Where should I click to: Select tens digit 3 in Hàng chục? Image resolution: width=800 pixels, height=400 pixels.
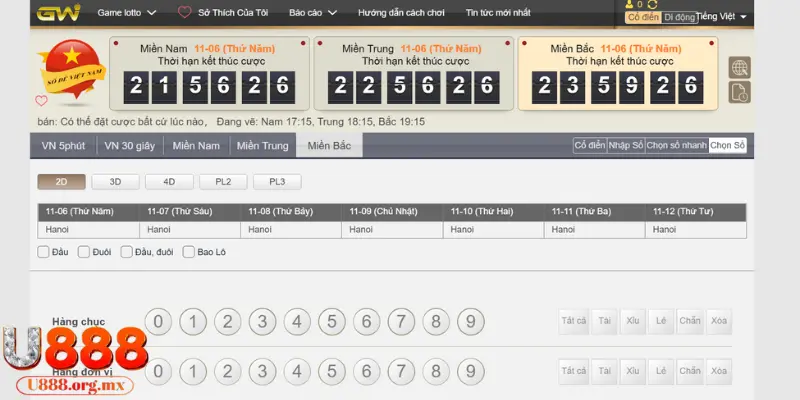pyautogui.click(x=262, y=322)
